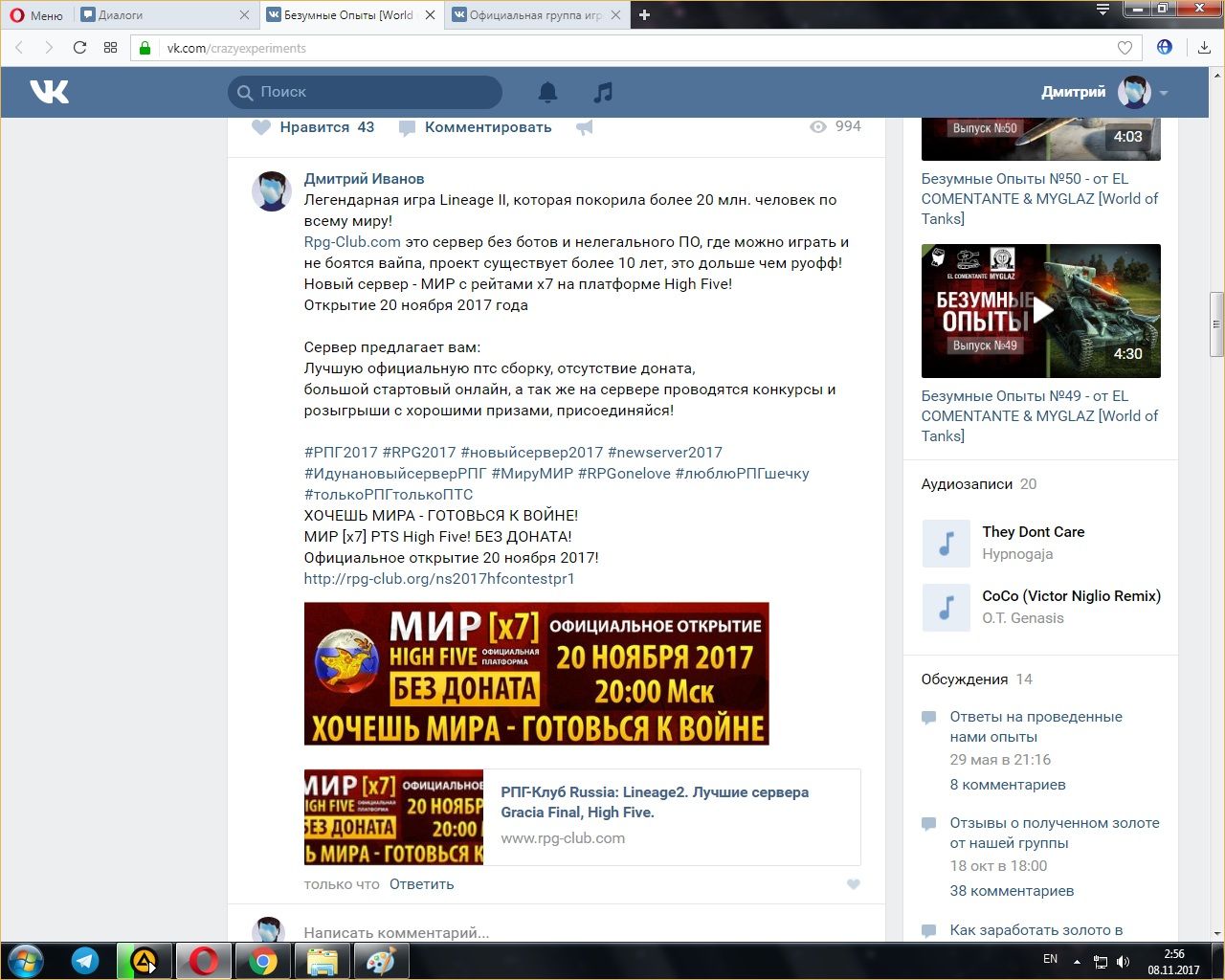1225x980 pixels.
Task: Close the Диалоги tab
Action: 244,15
